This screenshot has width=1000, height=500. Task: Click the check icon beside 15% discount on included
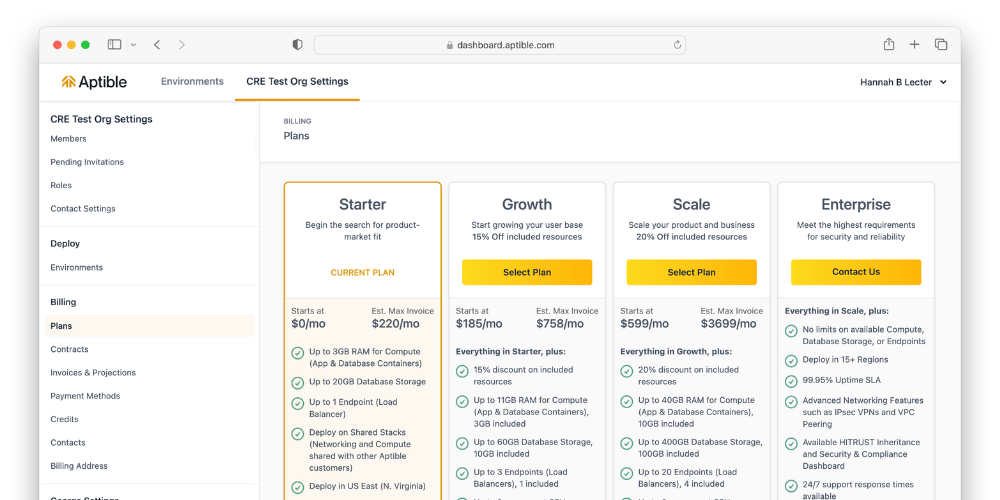click(462, 371)
